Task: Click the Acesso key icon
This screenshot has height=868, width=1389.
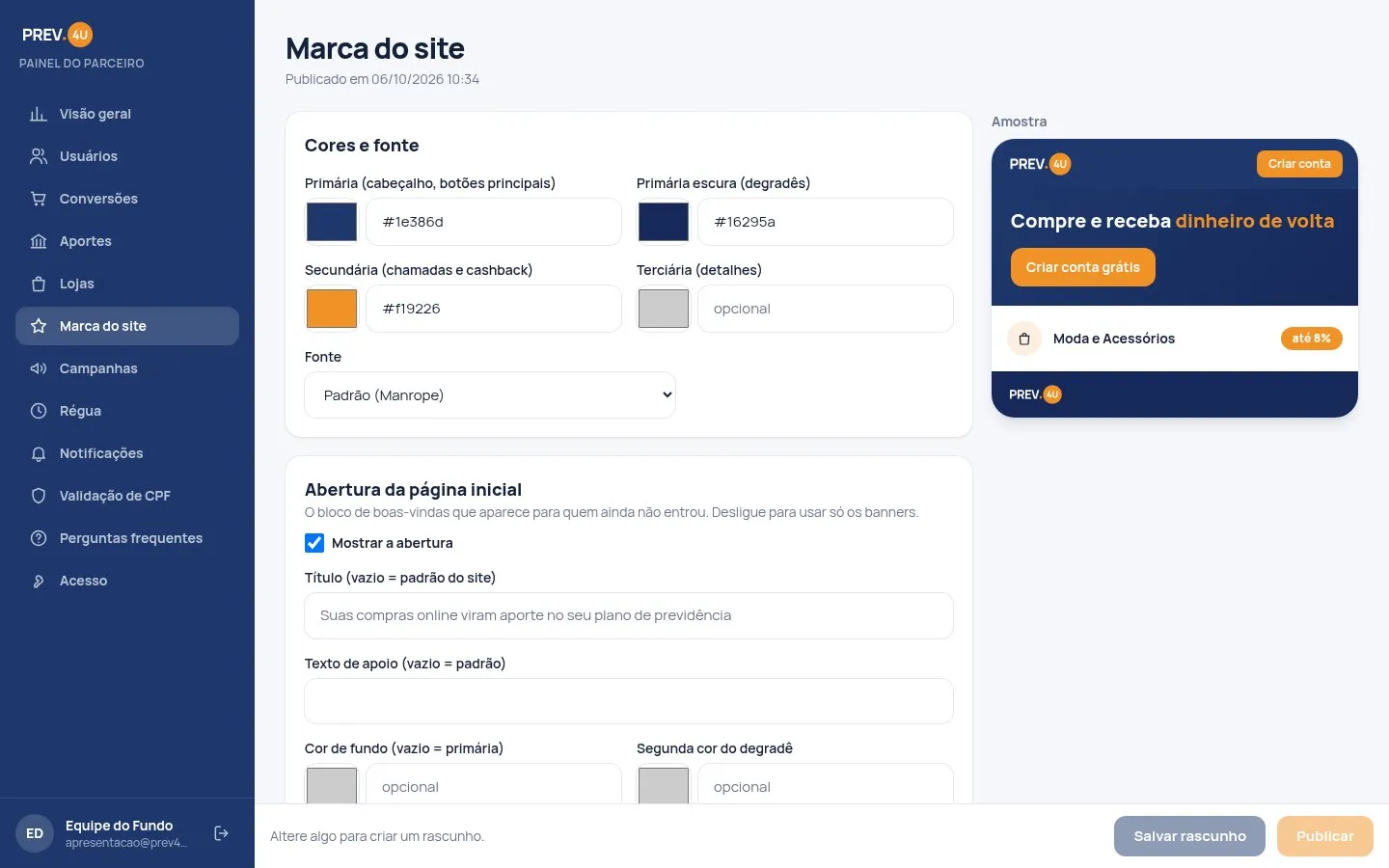Action: click(39, 581)
